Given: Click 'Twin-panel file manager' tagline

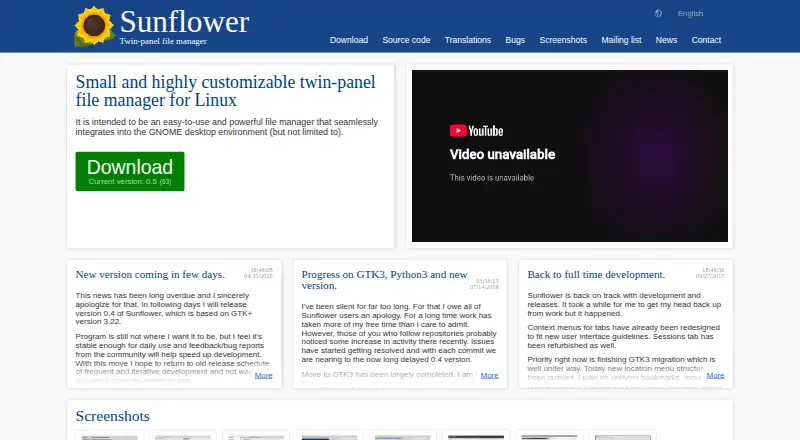Looking at the screenshot, I should [163, 41].
